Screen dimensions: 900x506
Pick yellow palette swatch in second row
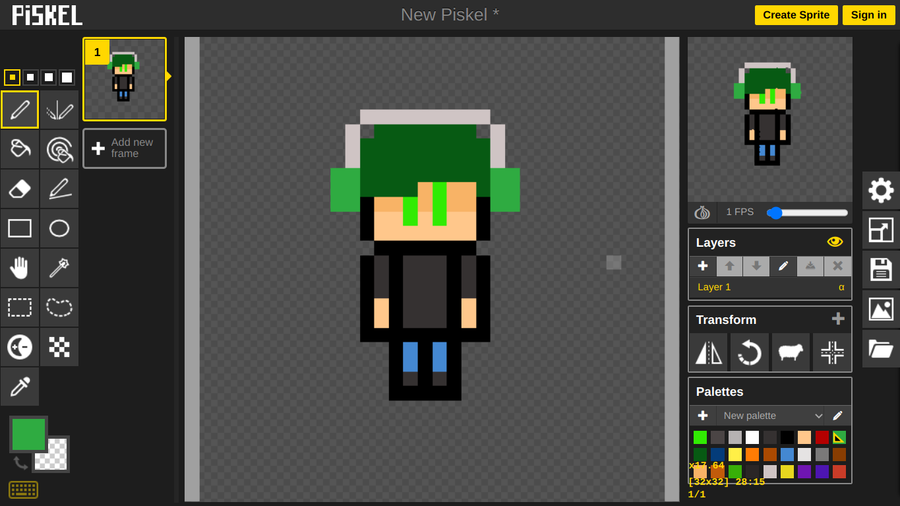(x=735, y=455)
